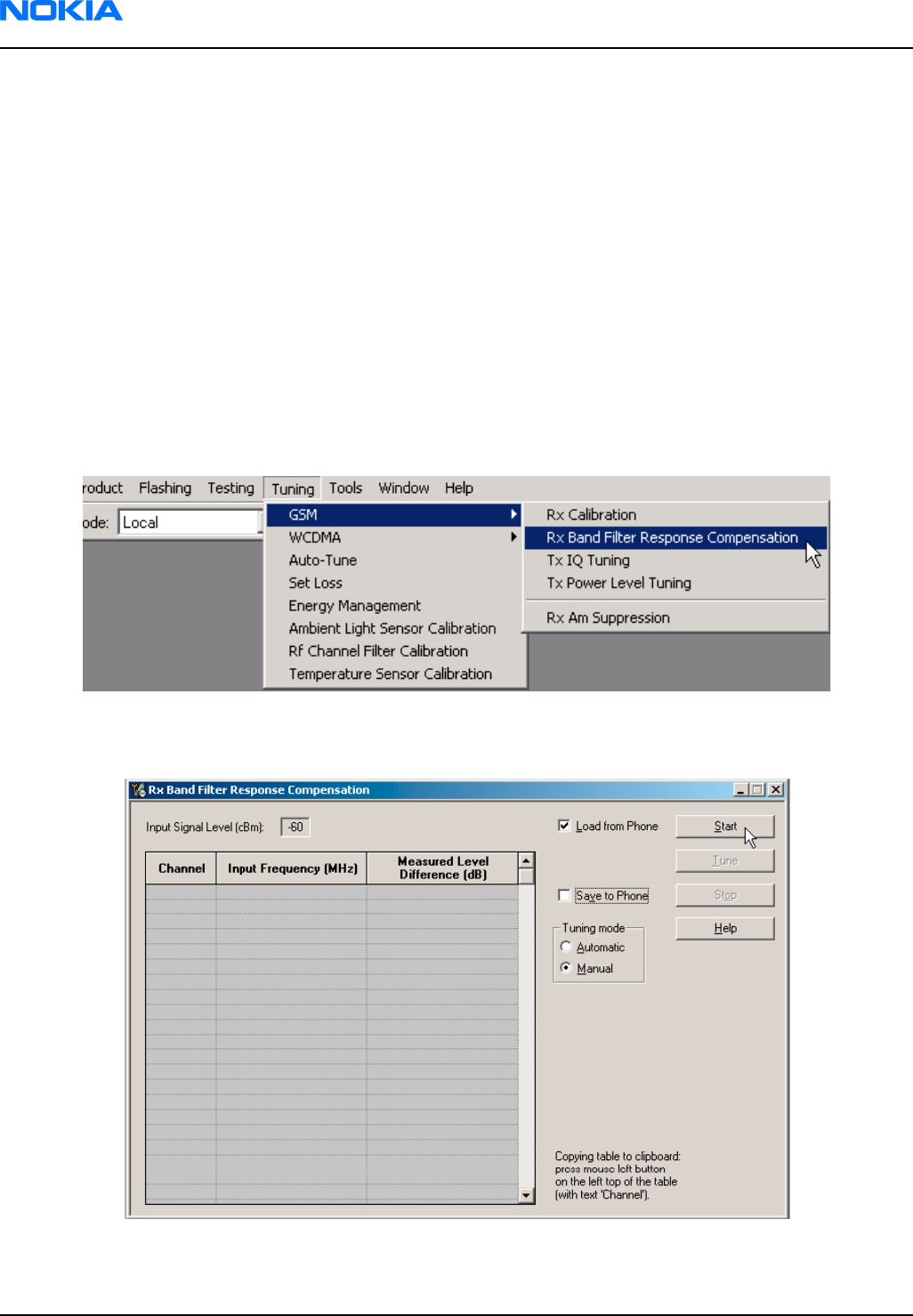Image resolution: width=913 pixels, height=1316 pixels.
Task: Click table scrollbar down arrow
Action: click(x=527, y=1196)
